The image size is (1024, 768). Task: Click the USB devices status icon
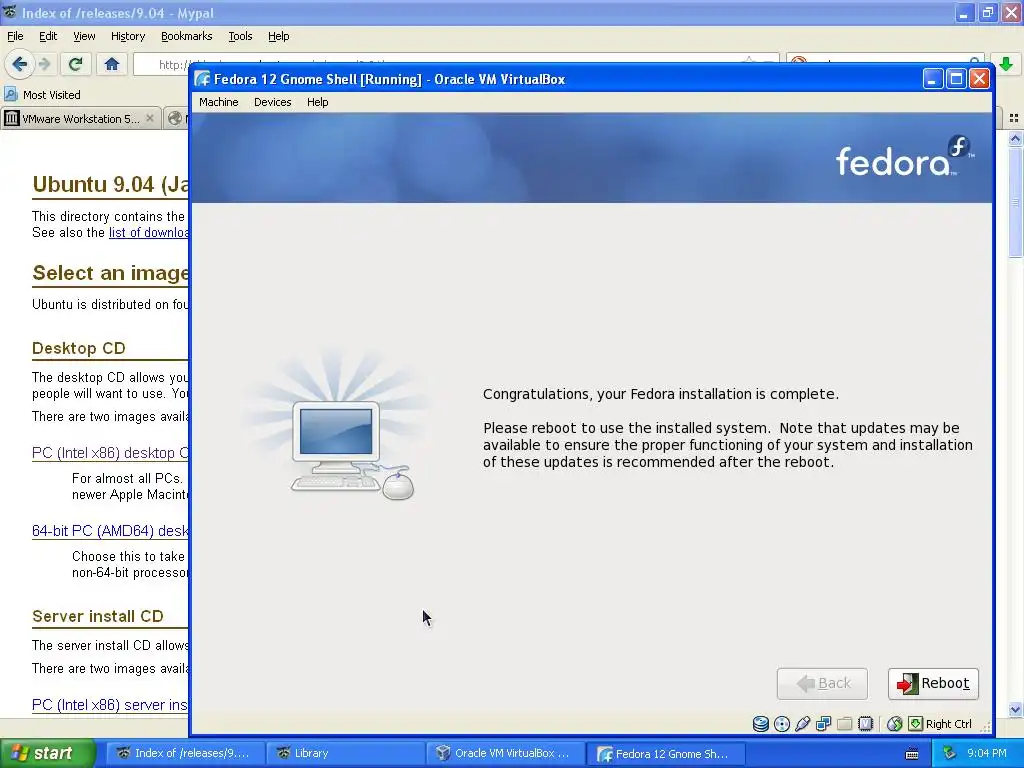point(803,724)
